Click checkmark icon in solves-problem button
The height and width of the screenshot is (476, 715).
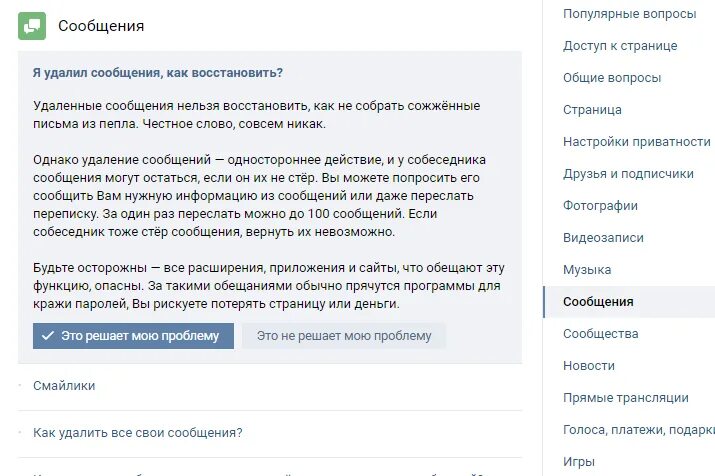click(x=47, y=336)
